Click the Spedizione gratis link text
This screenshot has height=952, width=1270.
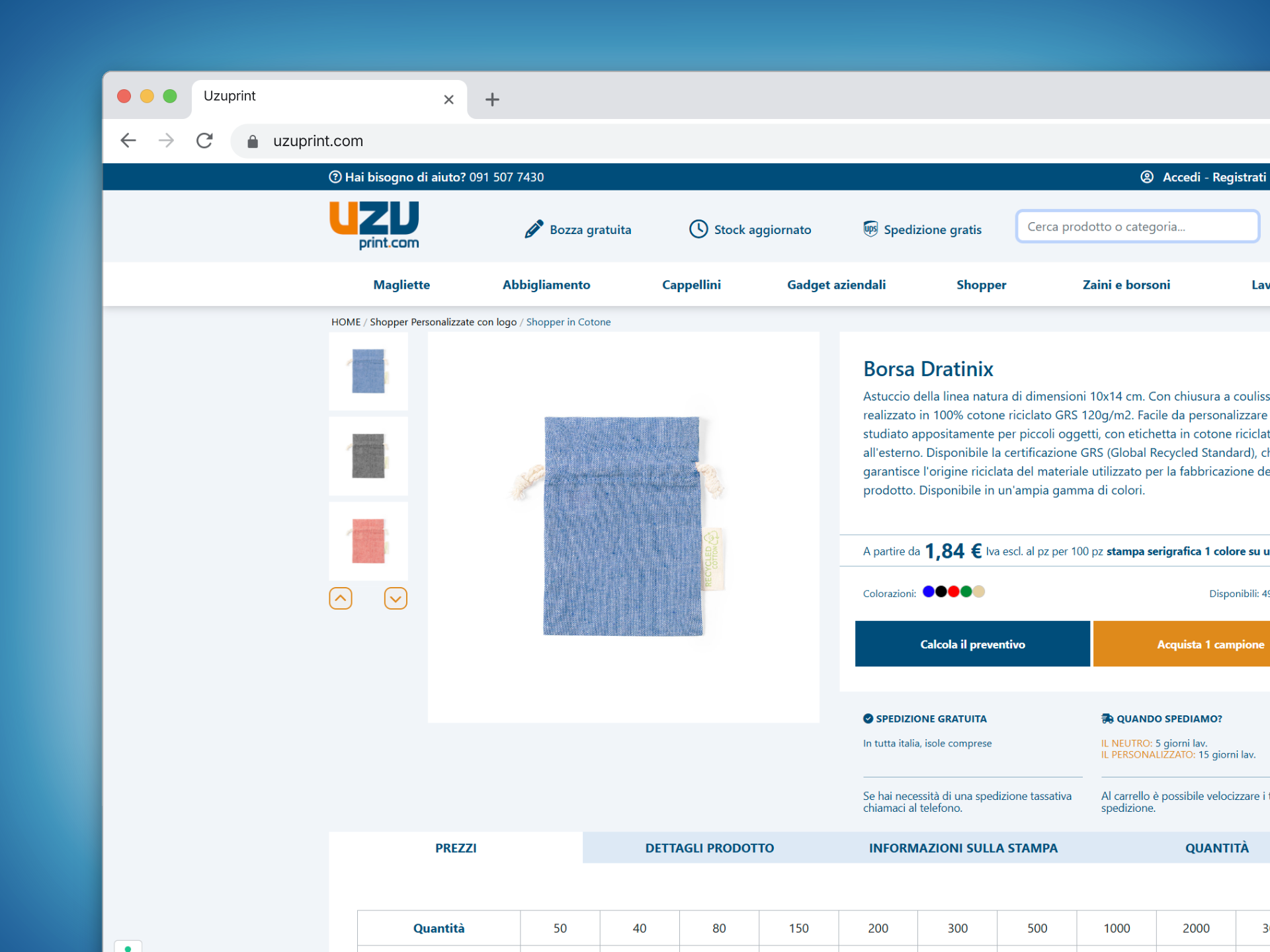coord(933,230)
